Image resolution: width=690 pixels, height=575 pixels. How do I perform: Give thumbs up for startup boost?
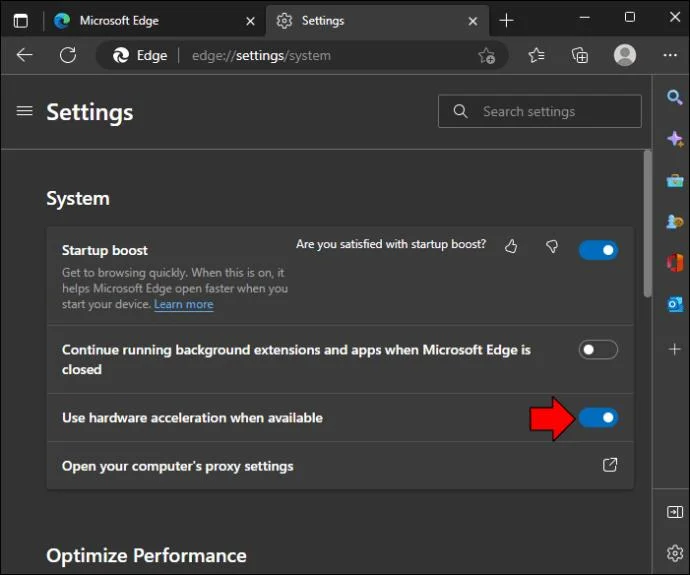(x=511, y=246)
